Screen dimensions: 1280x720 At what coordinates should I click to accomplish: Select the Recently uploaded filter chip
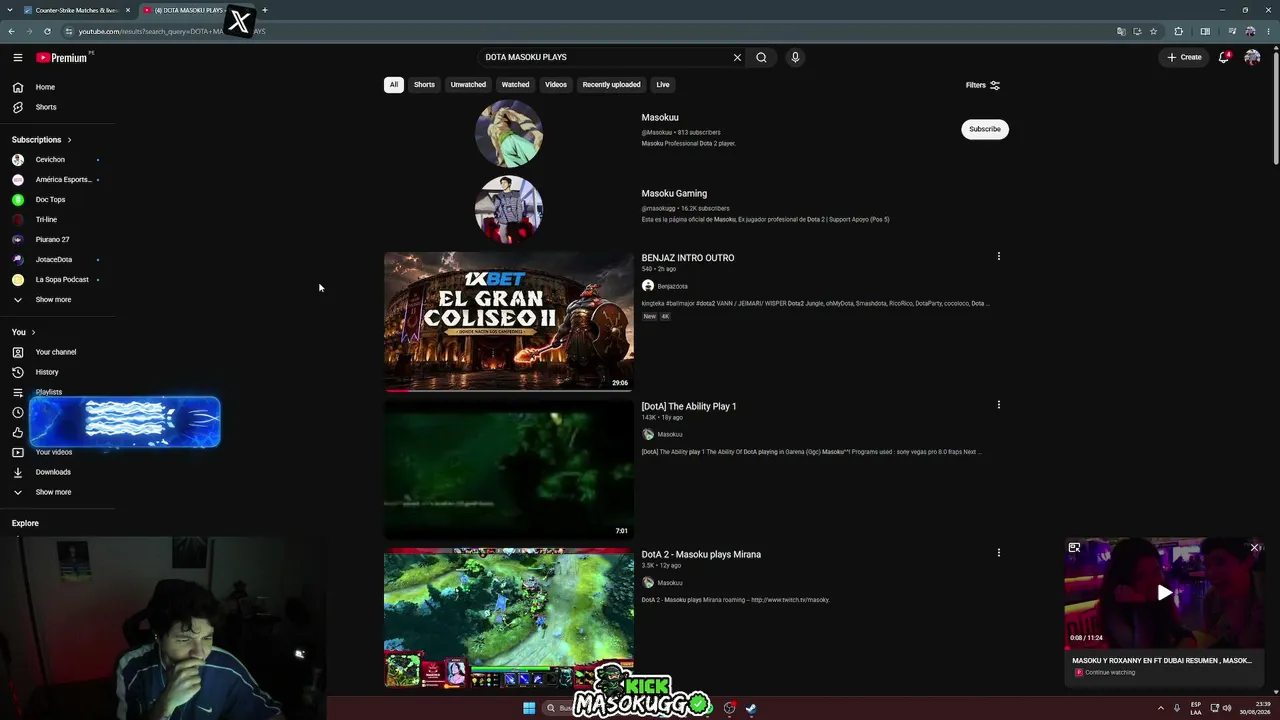point(612,85)
